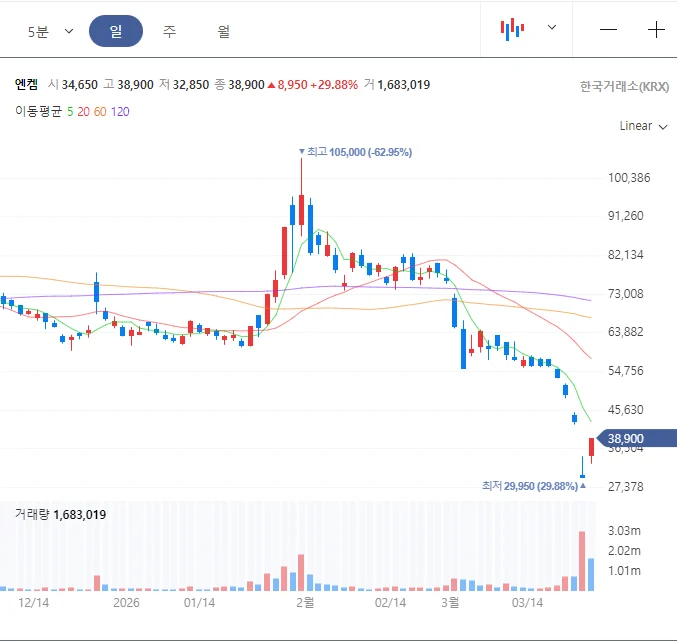Click the 최고 105,000 high marker
Viewport: 677px width, 642px height.
coord(359,152)
